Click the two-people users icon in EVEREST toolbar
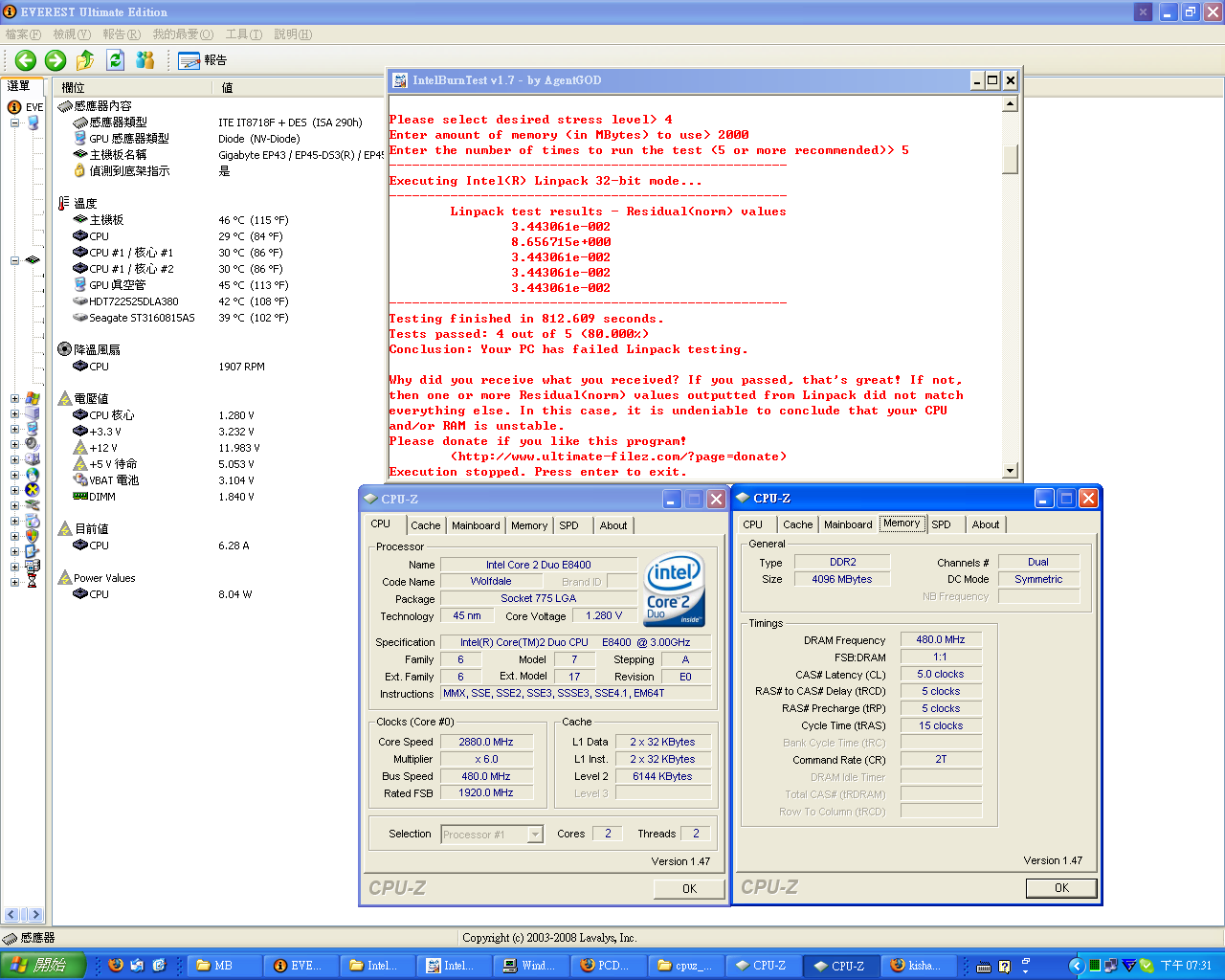The image size is (1225, 980). [x=145, y=60]
